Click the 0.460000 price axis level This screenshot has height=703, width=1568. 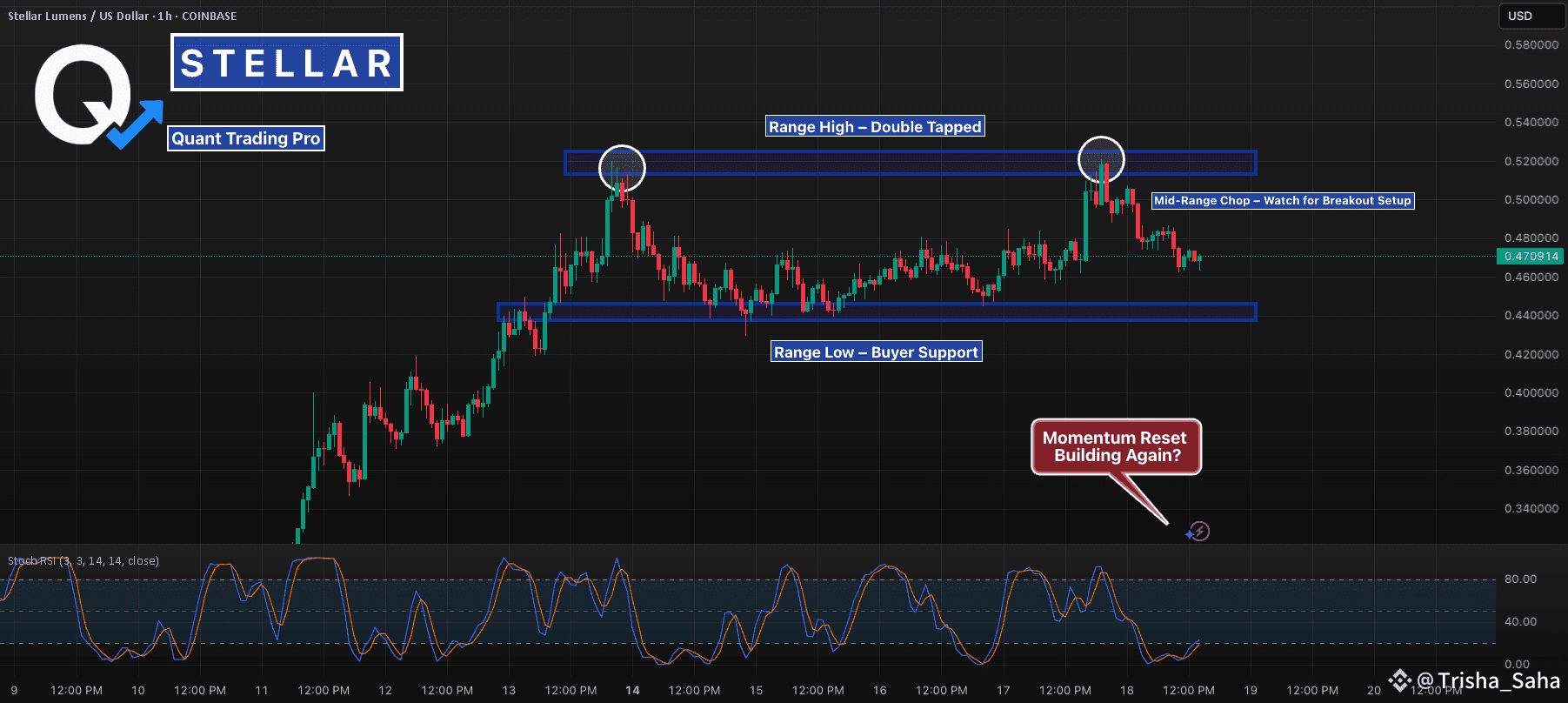coord(1531,278)
